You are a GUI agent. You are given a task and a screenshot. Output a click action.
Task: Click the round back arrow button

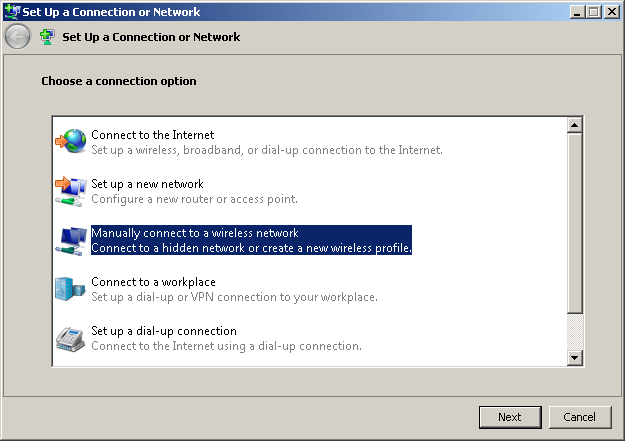(x=17, y=37)
